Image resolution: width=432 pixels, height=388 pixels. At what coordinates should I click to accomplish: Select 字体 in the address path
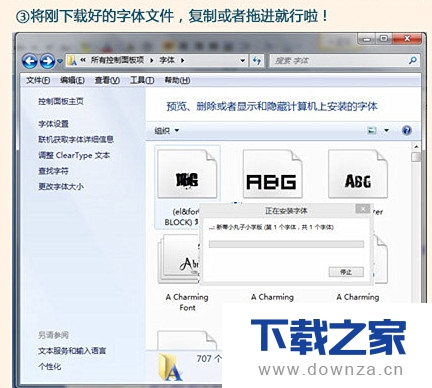(x=167, y=60)
